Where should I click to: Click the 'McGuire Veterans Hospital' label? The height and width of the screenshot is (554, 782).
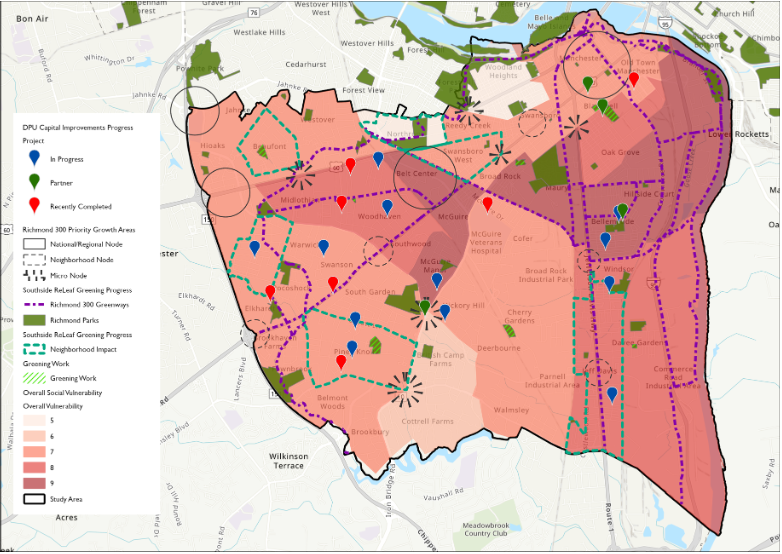pos(486,242)
